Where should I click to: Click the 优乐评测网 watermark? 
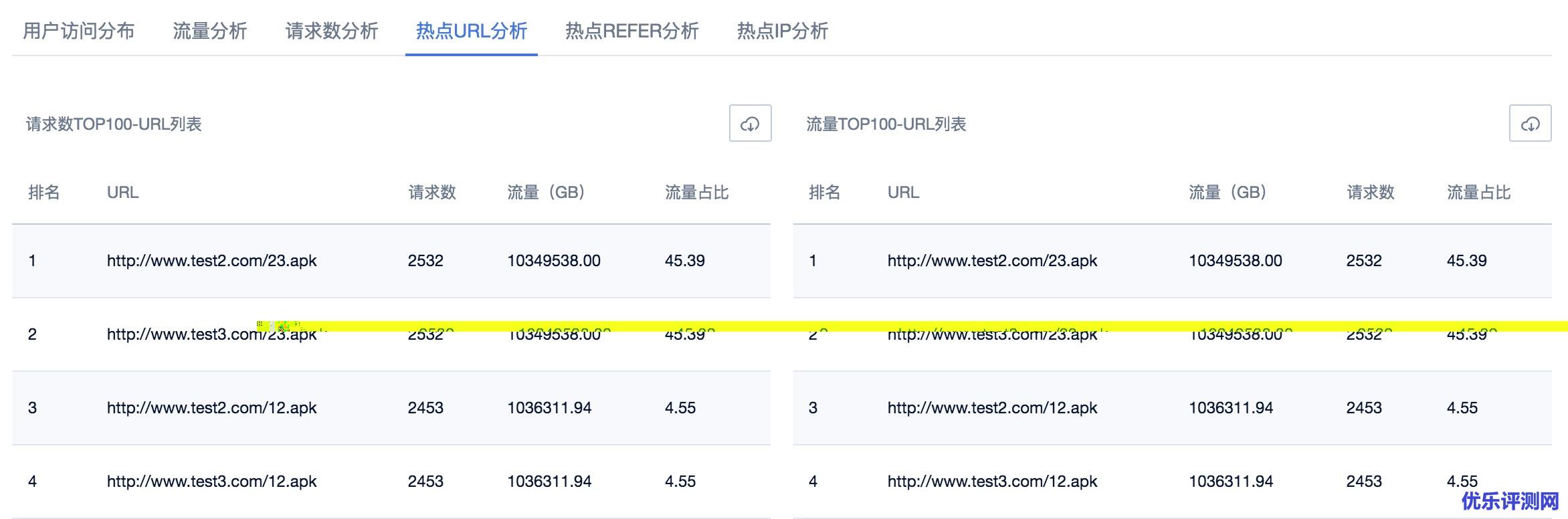[x=1510, y=501]
